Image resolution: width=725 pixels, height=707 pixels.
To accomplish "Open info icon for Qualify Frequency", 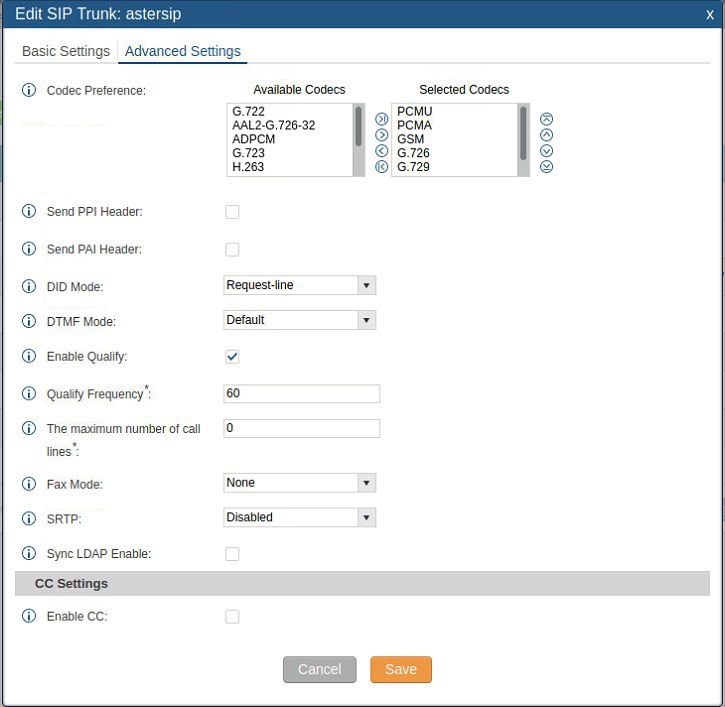I will [x=29, y=393].
